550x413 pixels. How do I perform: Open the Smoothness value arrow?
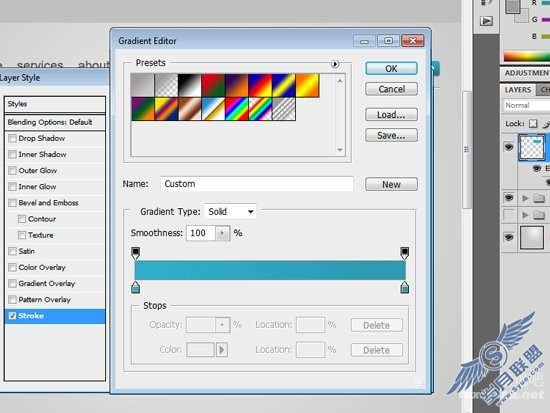pyautogui.click(x=222, y=233)
